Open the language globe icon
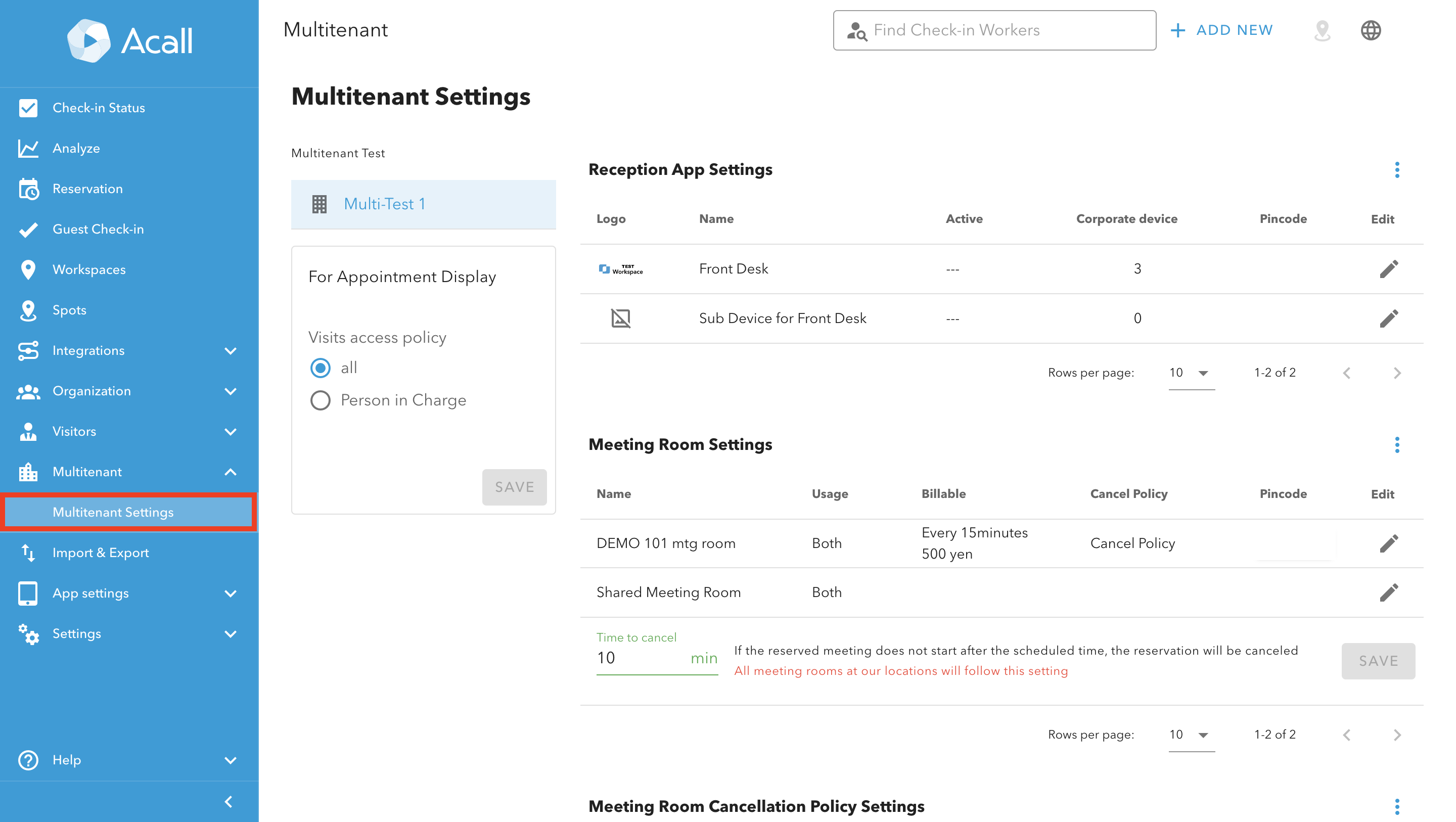Viewport: 1456px width, 822px height. click(x=1371, y=30)
